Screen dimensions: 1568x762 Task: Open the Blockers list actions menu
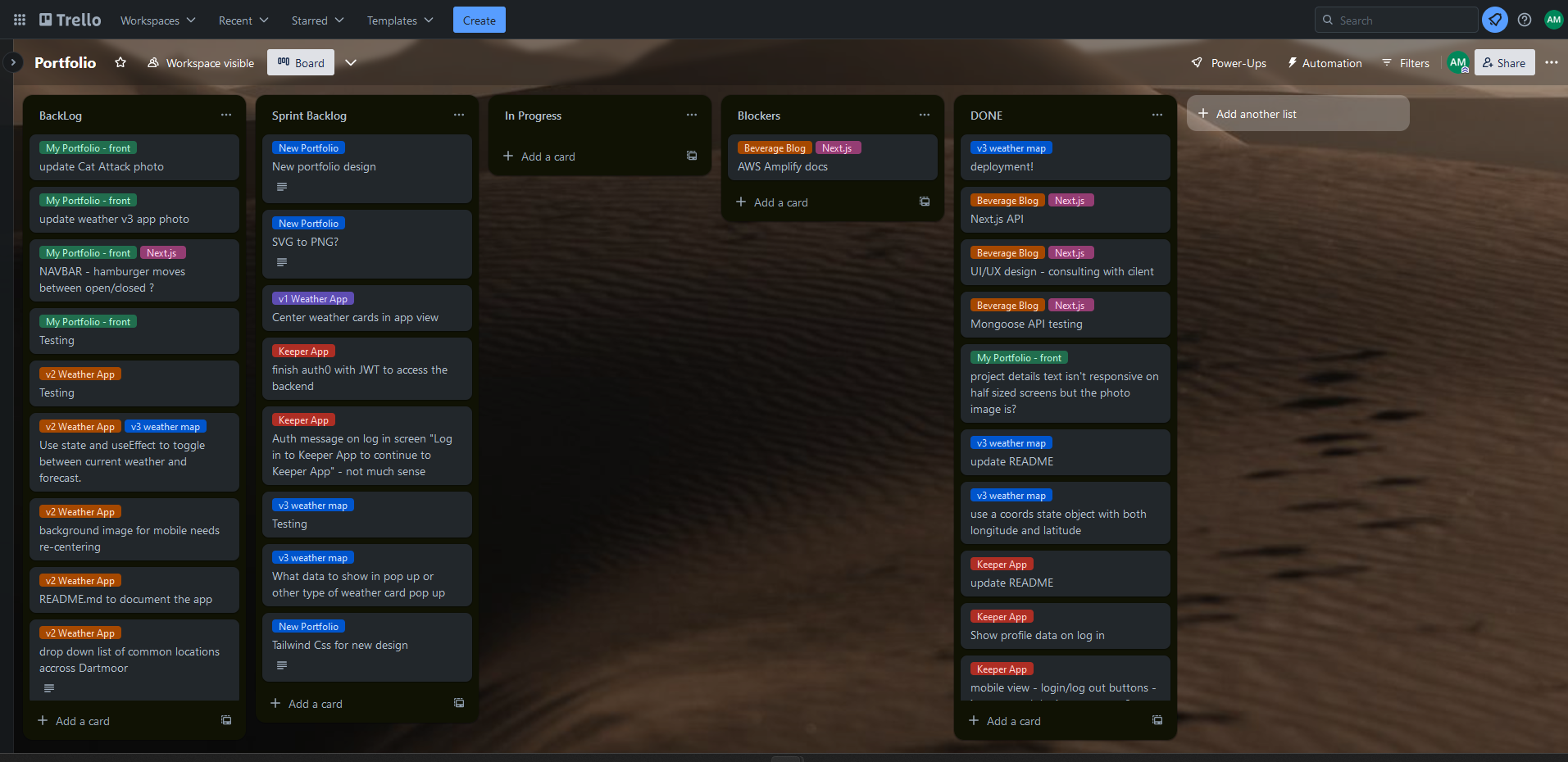[925, 115]
